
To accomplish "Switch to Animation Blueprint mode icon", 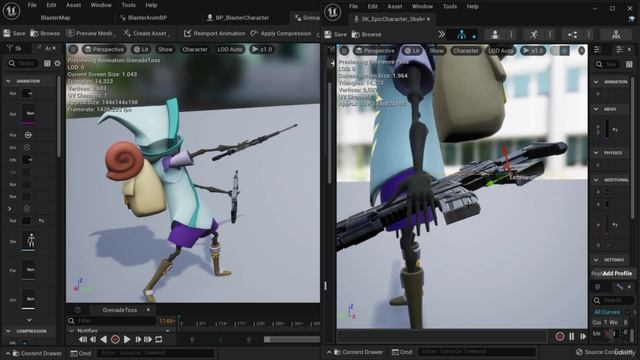I will (x=573, y=35).
